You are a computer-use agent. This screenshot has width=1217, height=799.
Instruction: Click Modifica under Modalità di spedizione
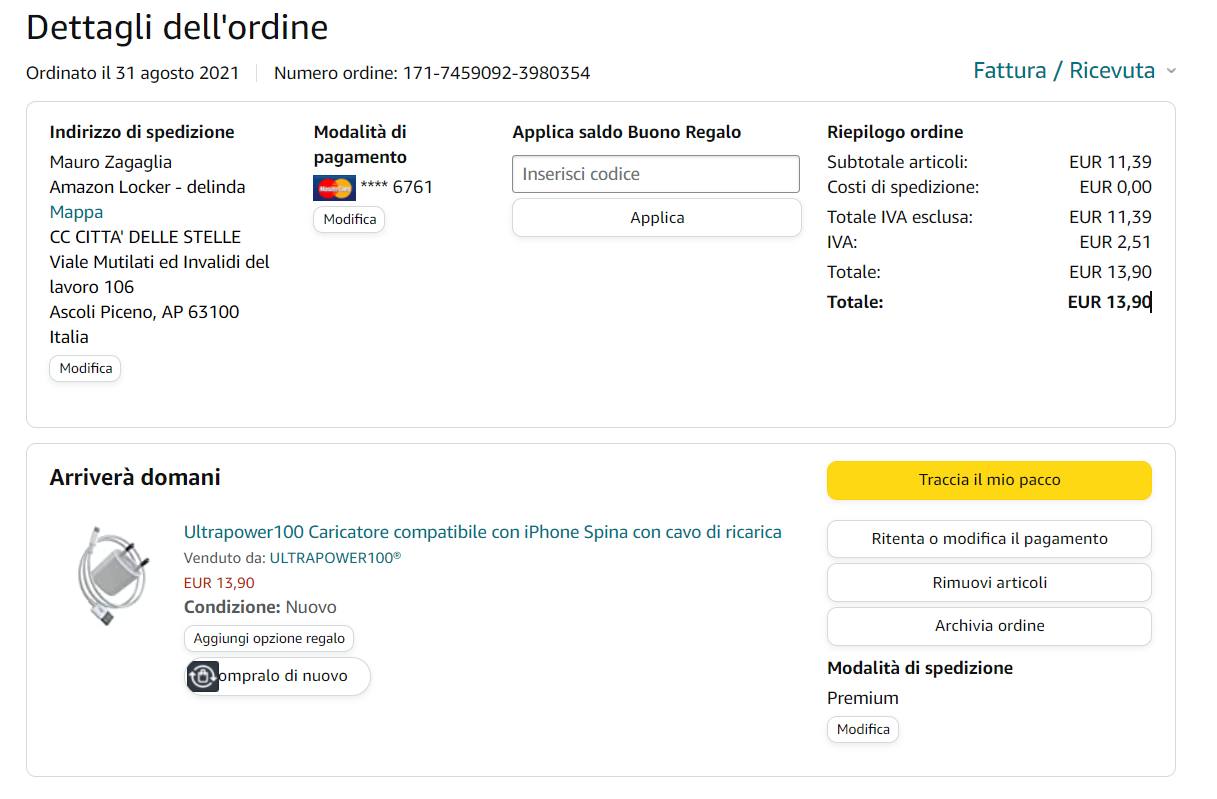pyautogui.click(x=863, y=729)
